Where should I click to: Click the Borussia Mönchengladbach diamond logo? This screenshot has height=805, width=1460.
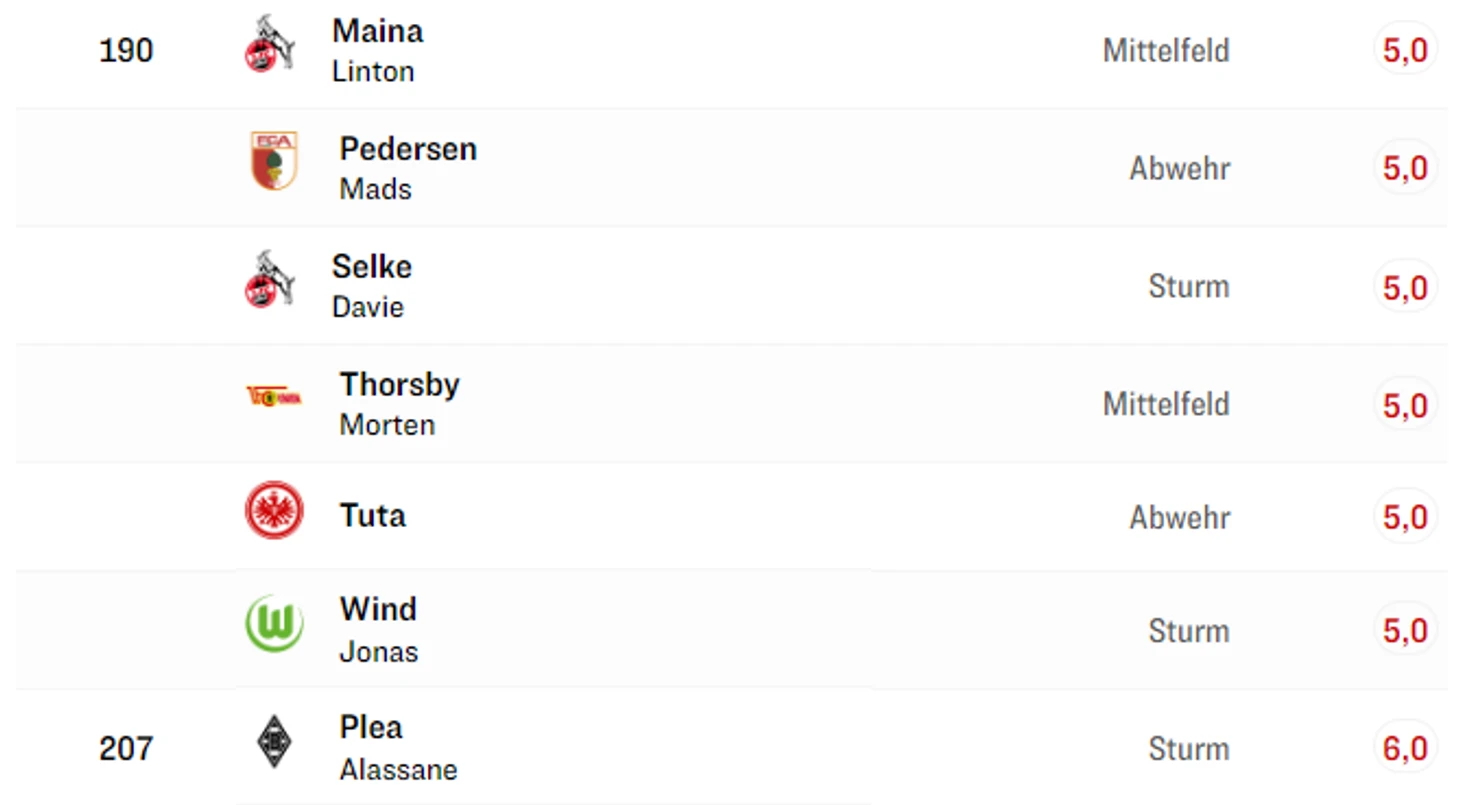274,742
